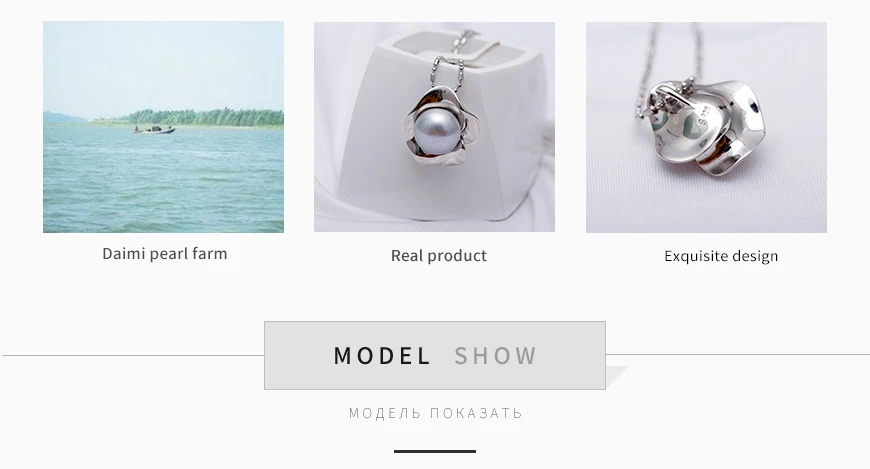
Task: Click the folded shadow corner of banner
Action: pos(616,376)
